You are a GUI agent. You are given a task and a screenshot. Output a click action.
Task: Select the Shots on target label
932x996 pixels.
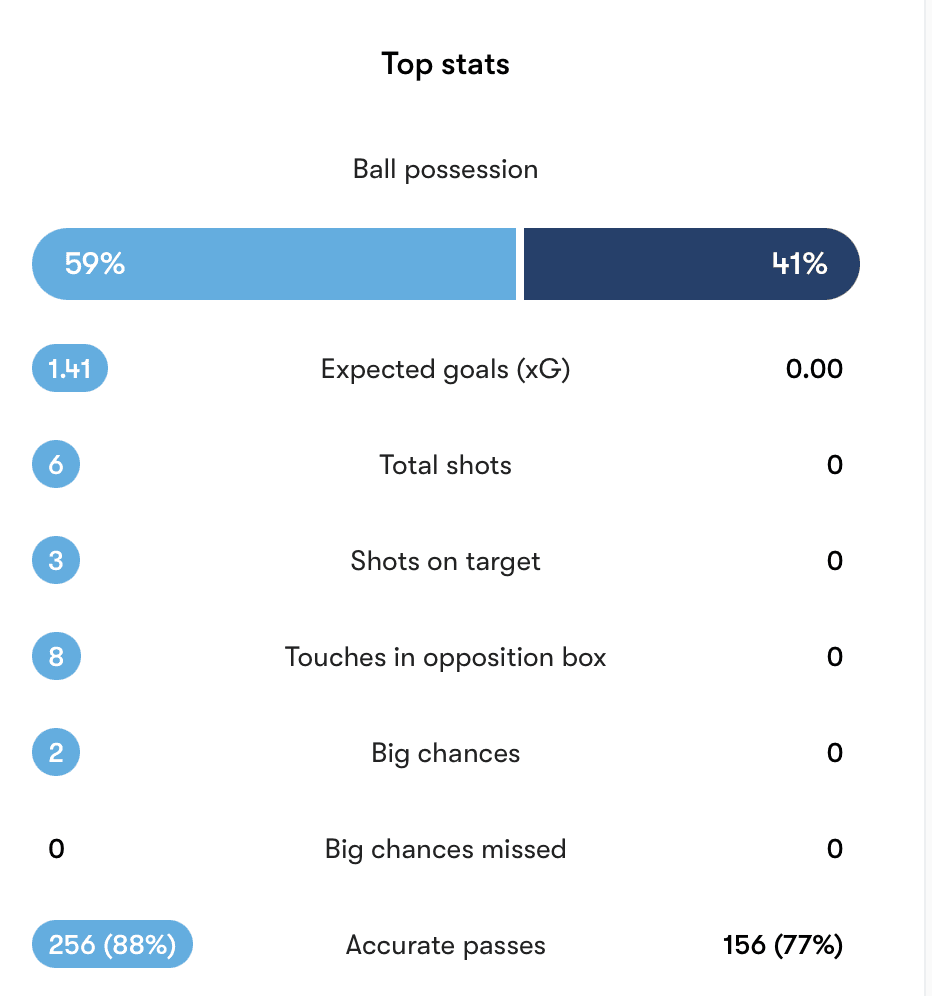coord(445,562)
